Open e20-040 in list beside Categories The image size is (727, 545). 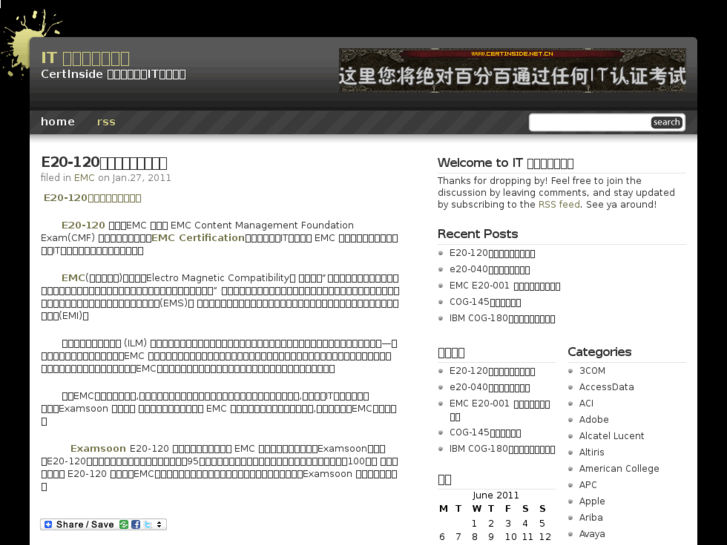[x=489, y=387]
